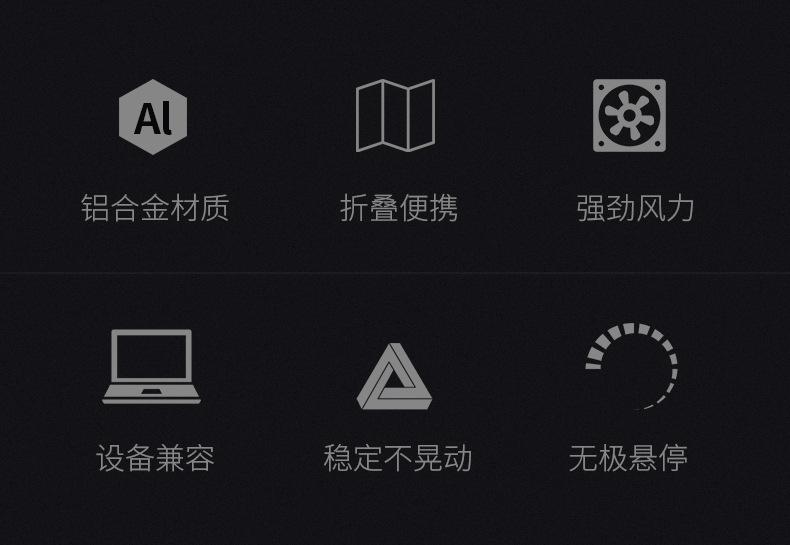Viewport: 790px width, 545px height.
Task: Open the 折叠便携 label
Action: (399, 208)
